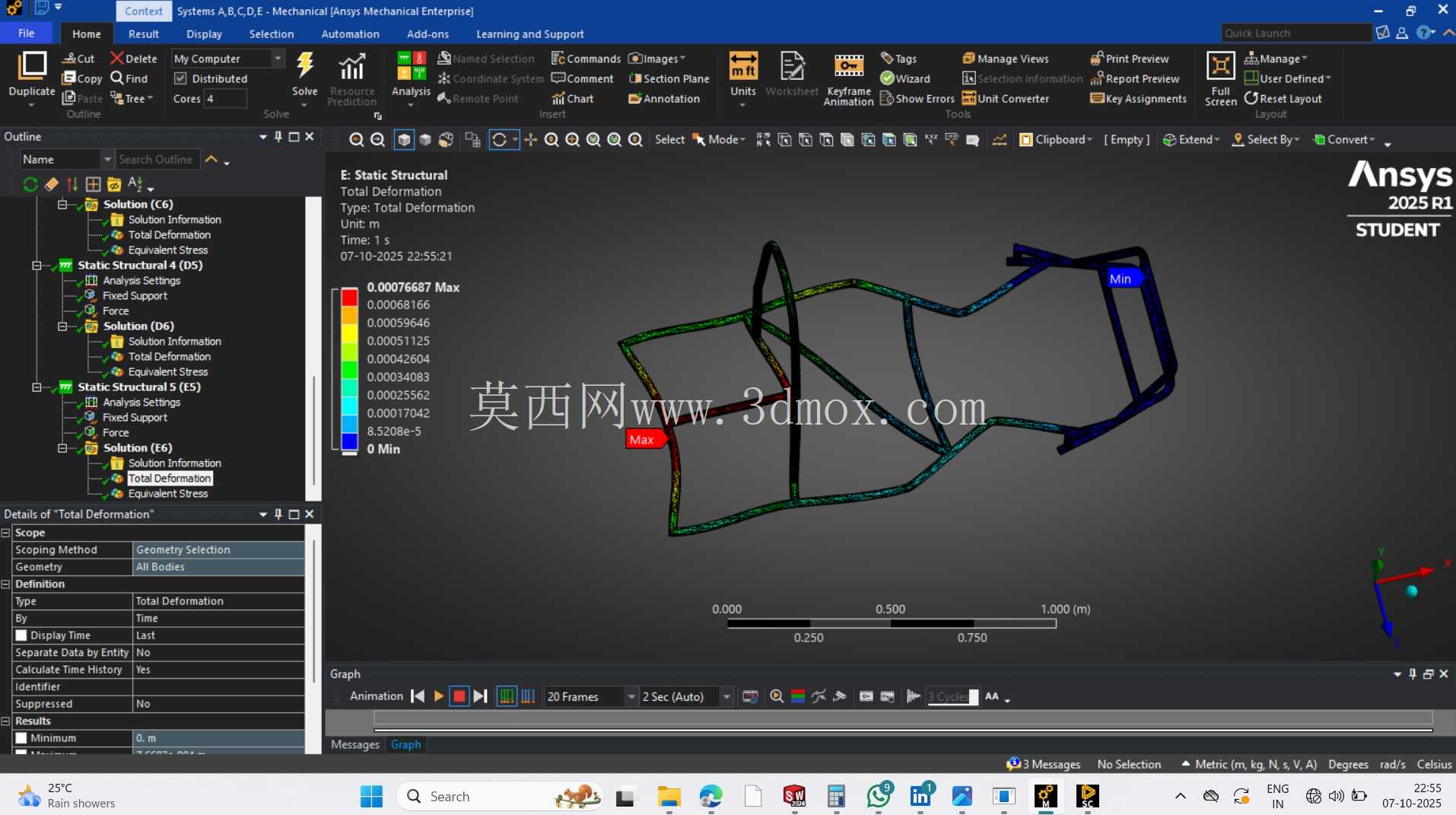Click the Solve lightning bolt icon
The height and width of the screenshot is (815, 1456).
[x=305, y=66]
